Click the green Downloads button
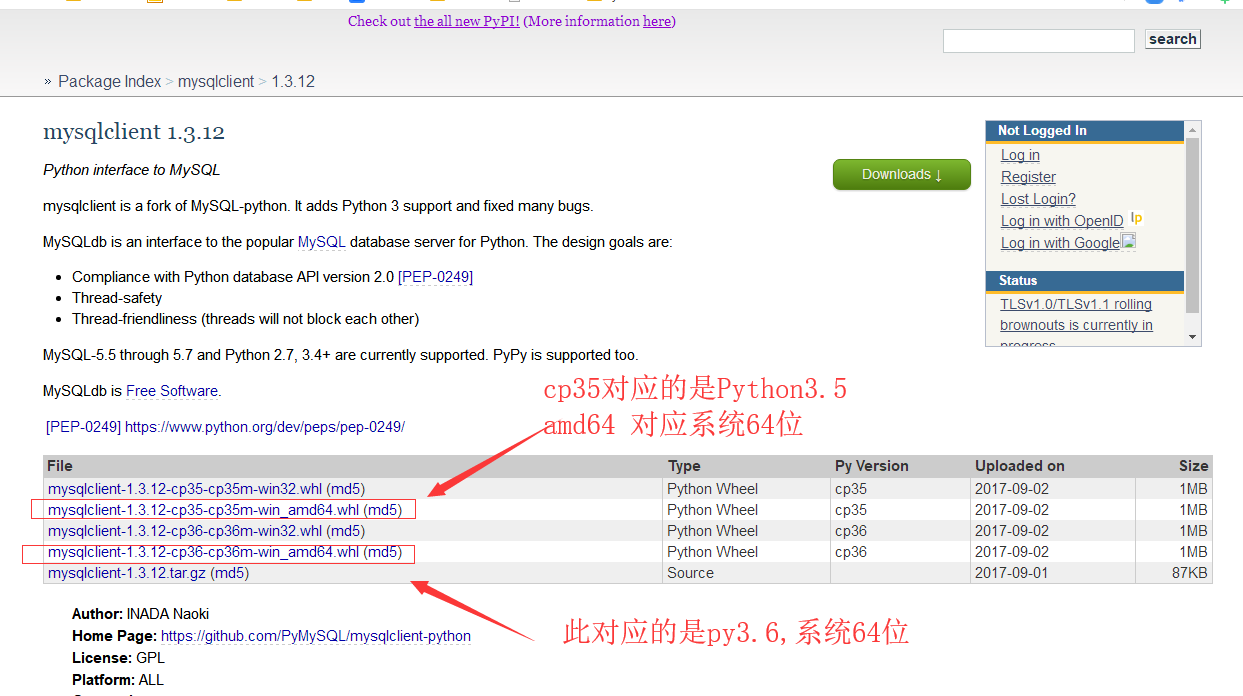The image size is (1243, 696). 902,174
